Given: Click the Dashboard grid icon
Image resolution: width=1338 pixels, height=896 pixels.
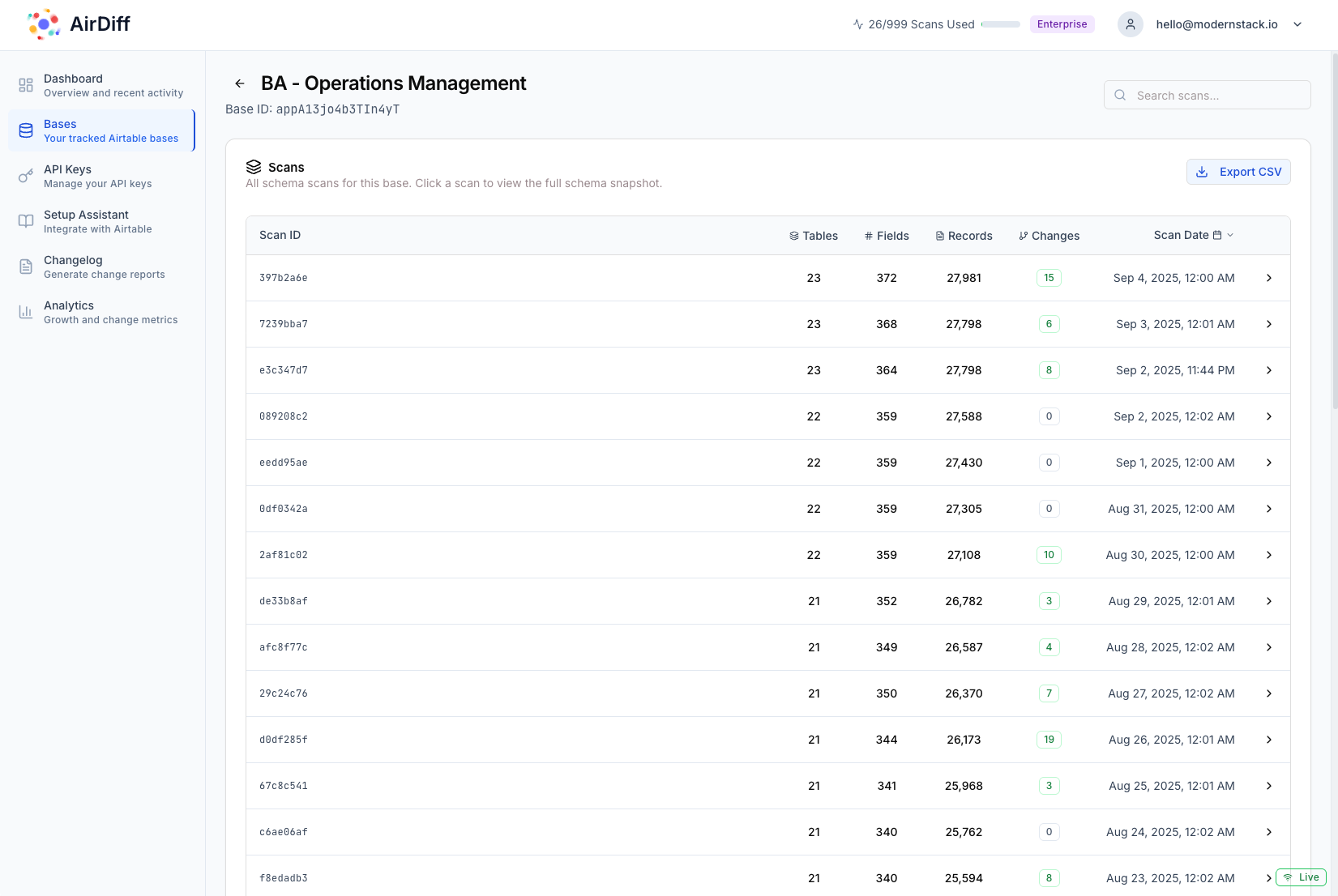Looking at the screenshot, I should 26,85.
